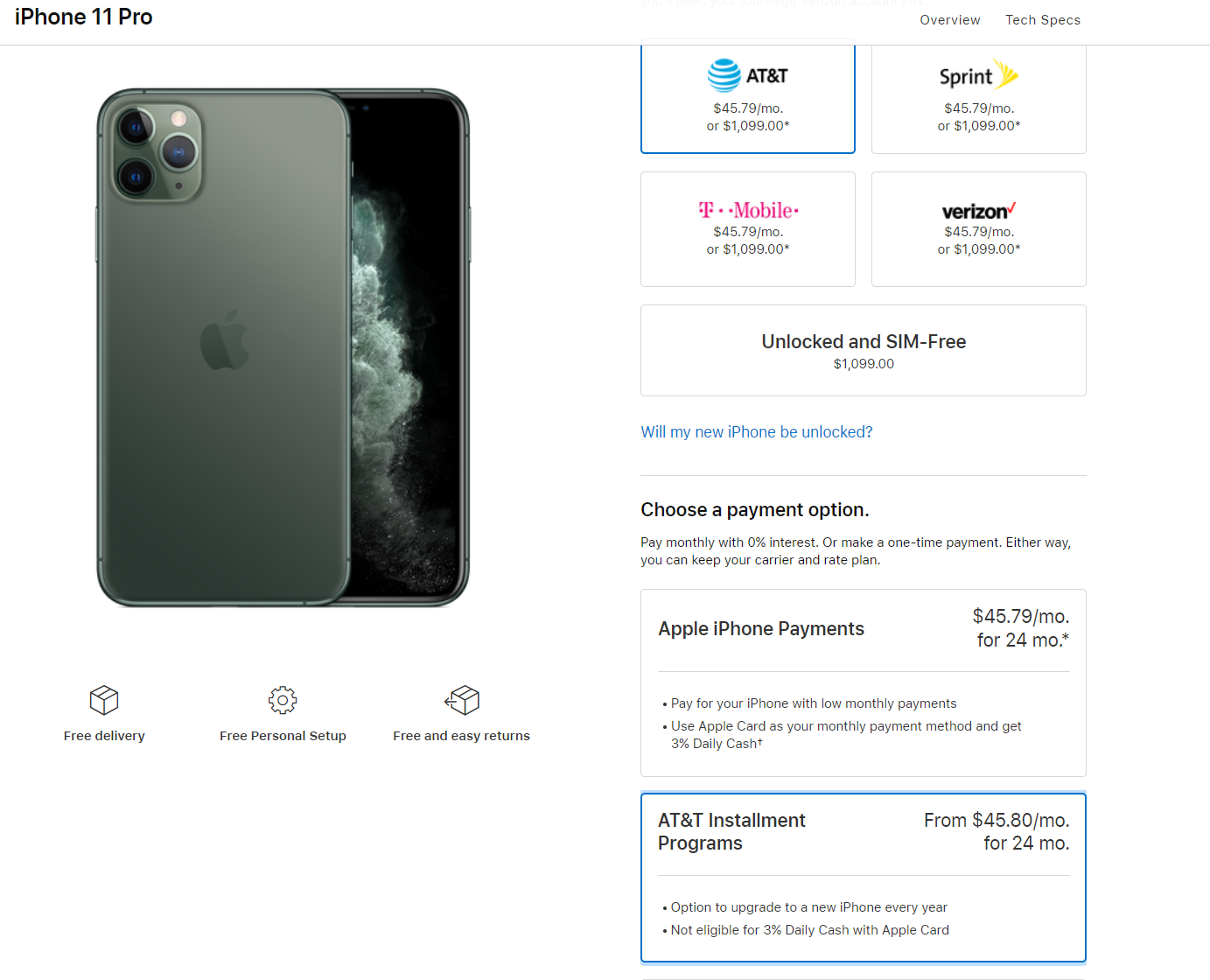Click the T-Mobile logo
The height and width of the screenshot is (980, 1210).
[x=748, y=210]
